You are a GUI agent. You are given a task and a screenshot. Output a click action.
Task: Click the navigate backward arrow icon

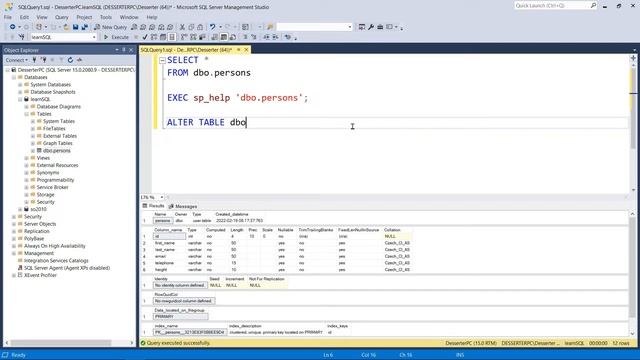tap(13, 27)
